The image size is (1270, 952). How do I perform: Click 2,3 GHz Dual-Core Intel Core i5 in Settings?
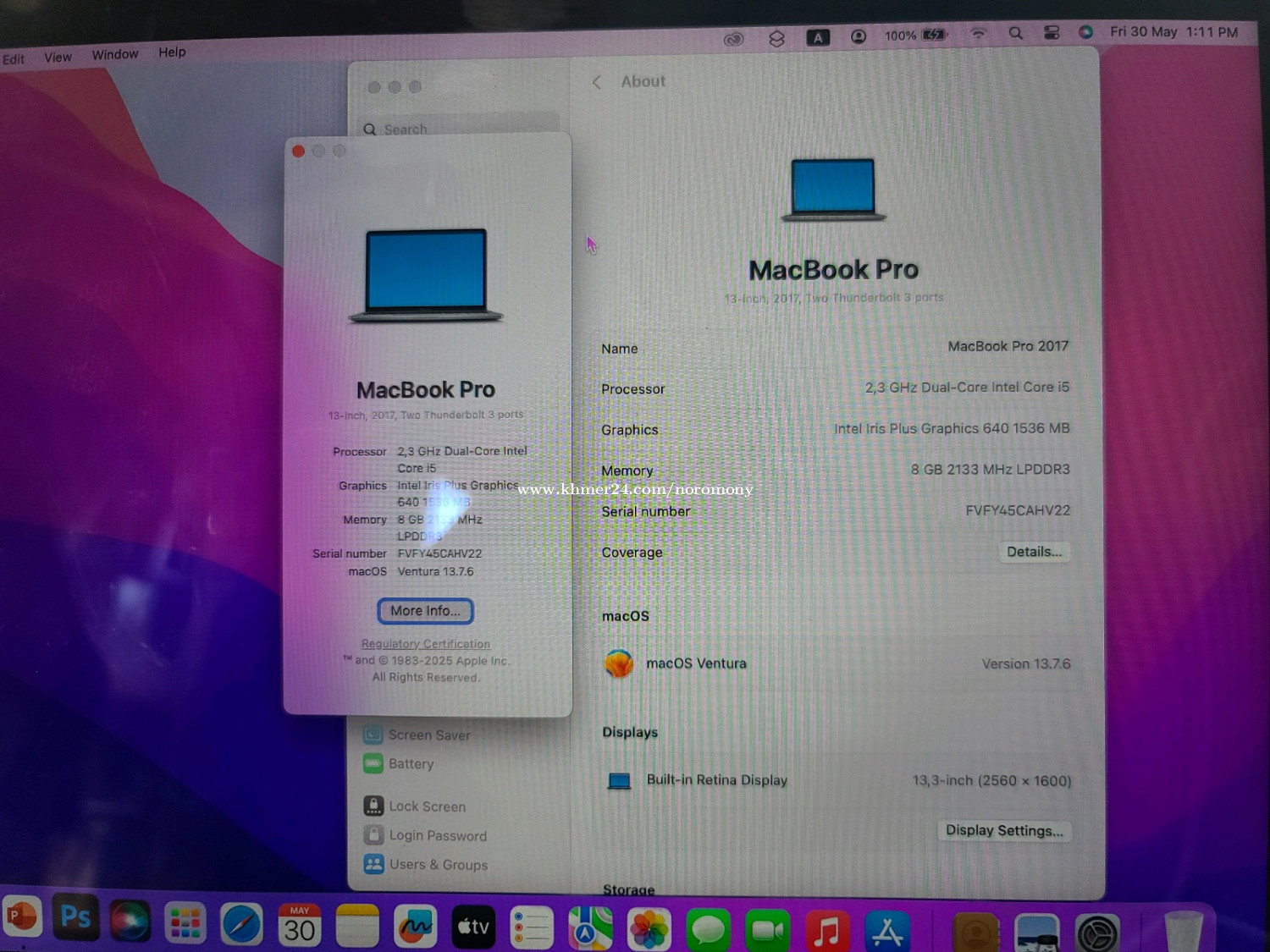967,388
